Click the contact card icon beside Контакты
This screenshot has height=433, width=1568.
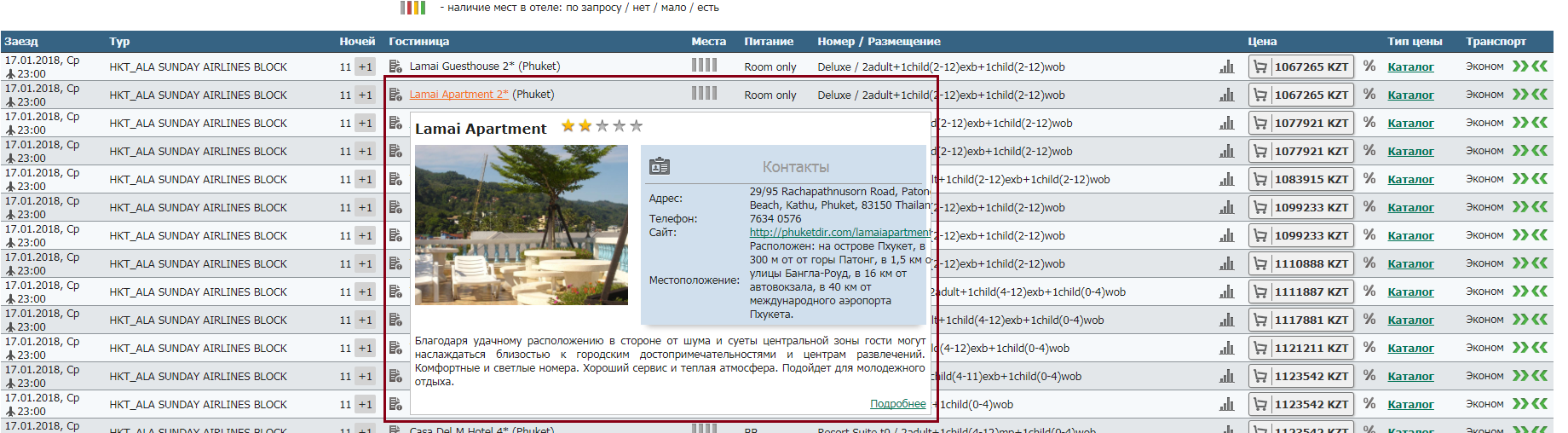coord(660,166)
